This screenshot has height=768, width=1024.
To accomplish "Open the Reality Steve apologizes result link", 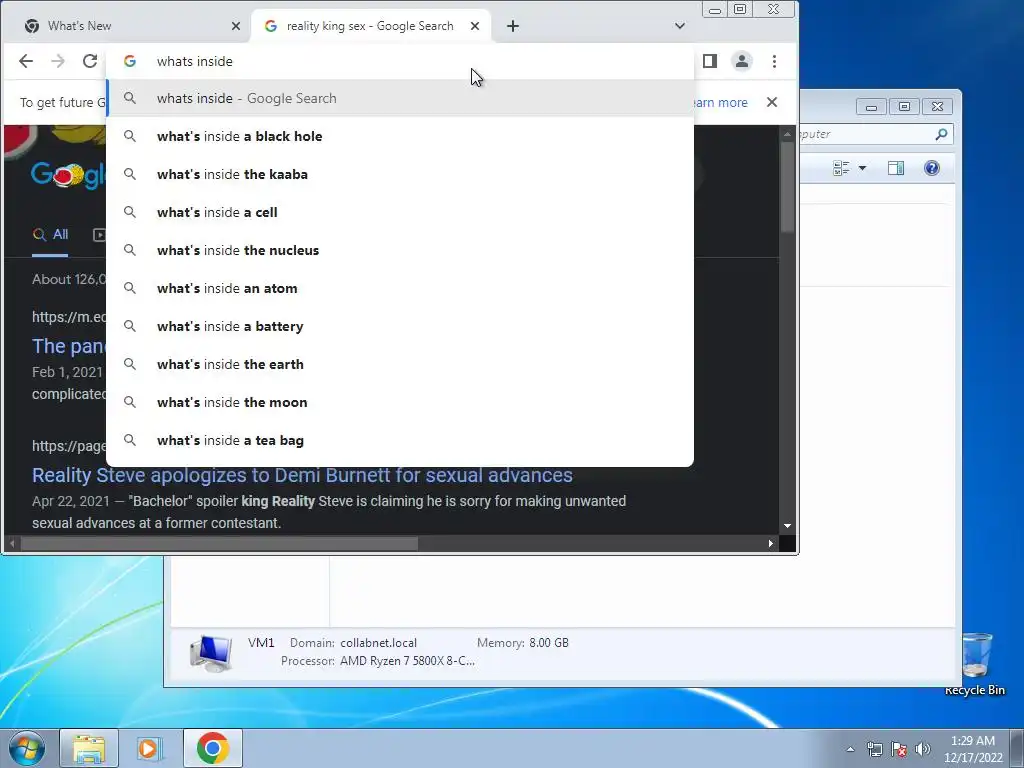I will point(302,475).
